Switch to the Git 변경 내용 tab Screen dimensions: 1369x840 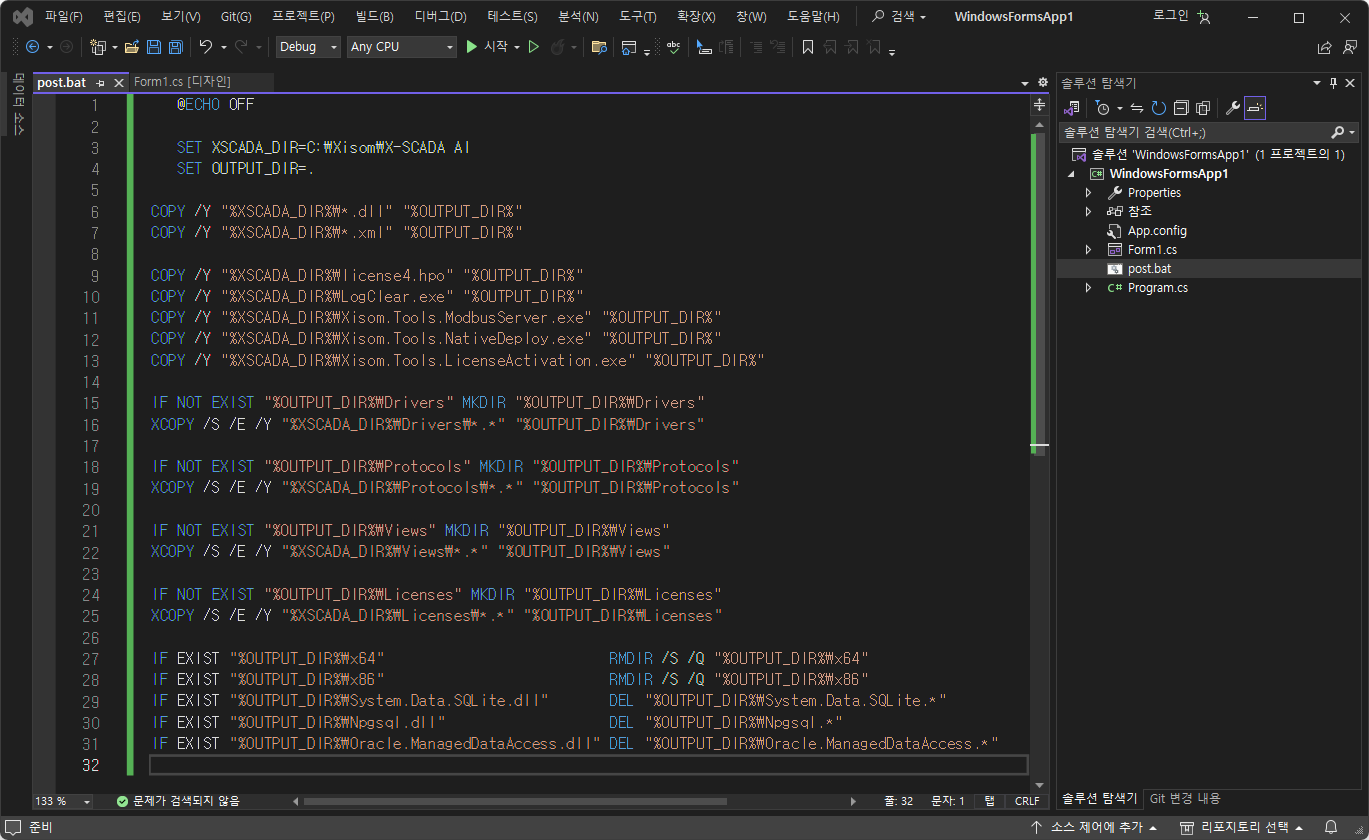click(1185, 798)
